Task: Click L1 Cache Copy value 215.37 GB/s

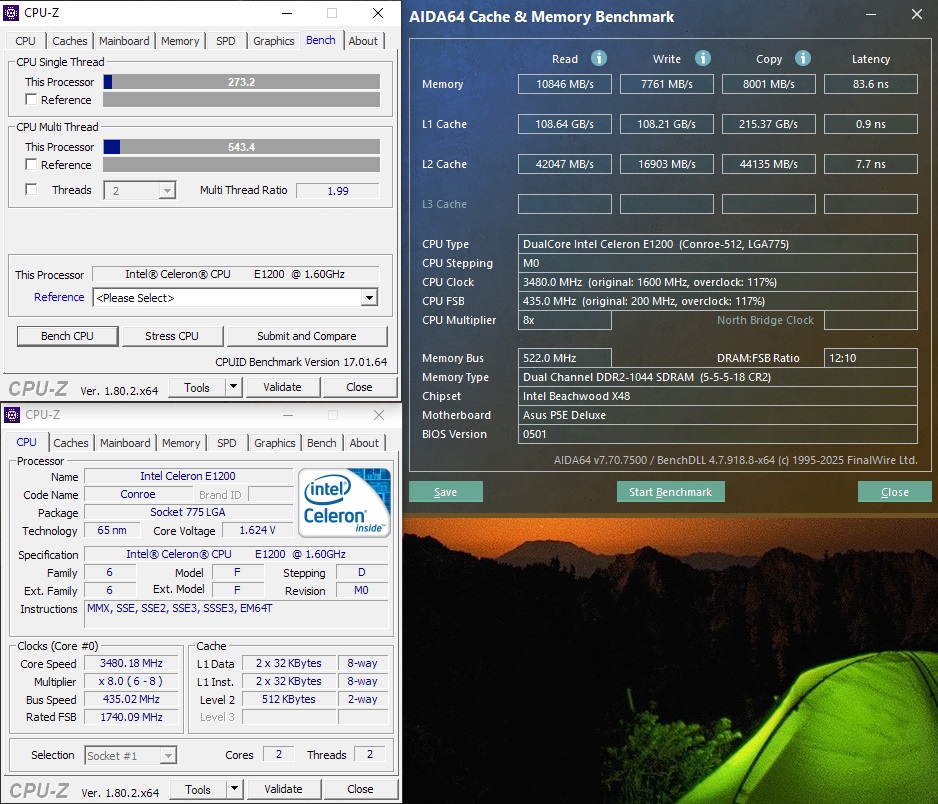Action: [x=769, y=124]
